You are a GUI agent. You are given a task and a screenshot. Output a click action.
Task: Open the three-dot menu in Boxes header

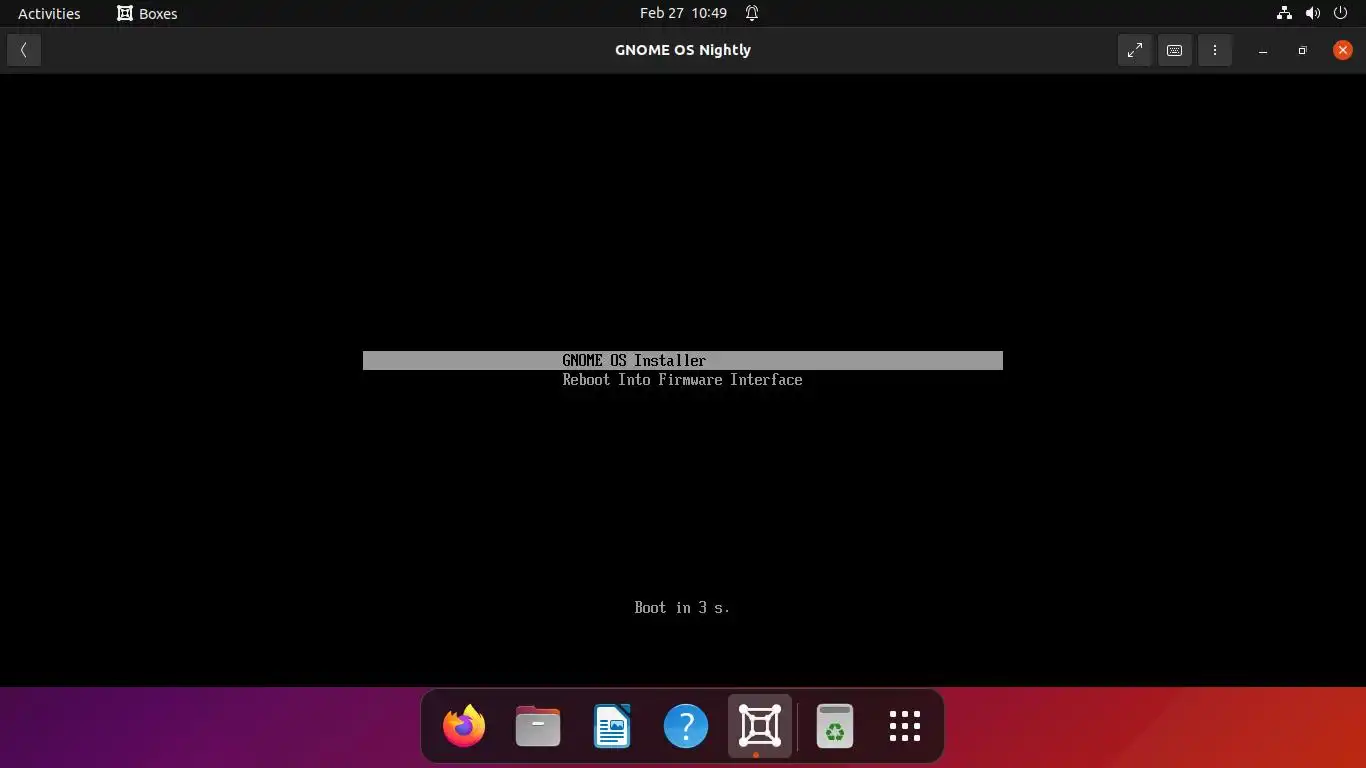1215,50
